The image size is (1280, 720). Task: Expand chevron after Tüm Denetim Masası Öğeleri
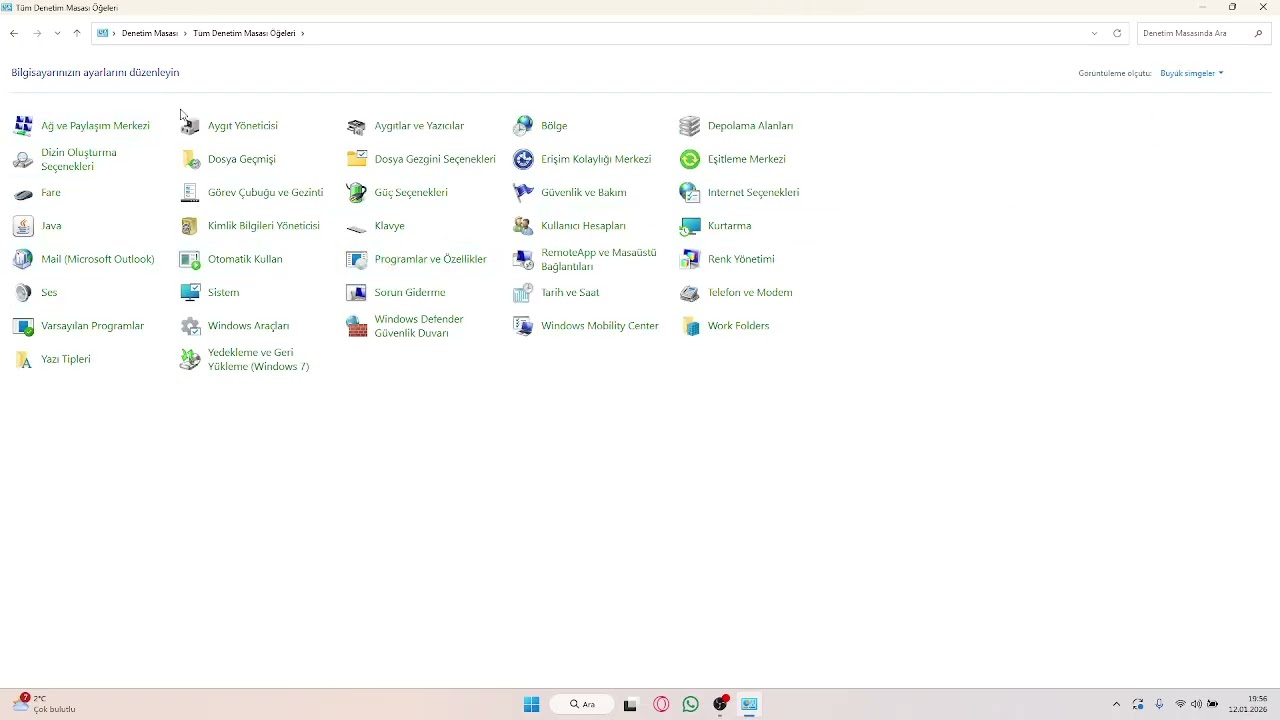302,33
